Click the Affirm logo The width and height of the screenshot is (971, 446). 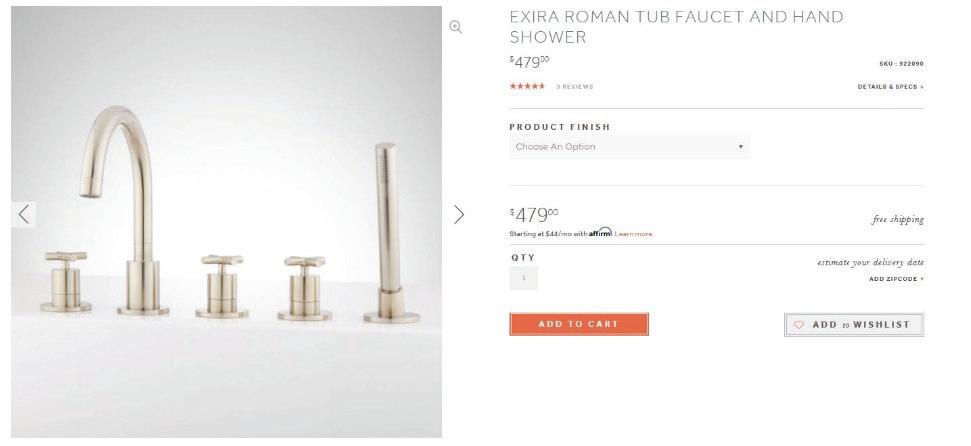600,232
